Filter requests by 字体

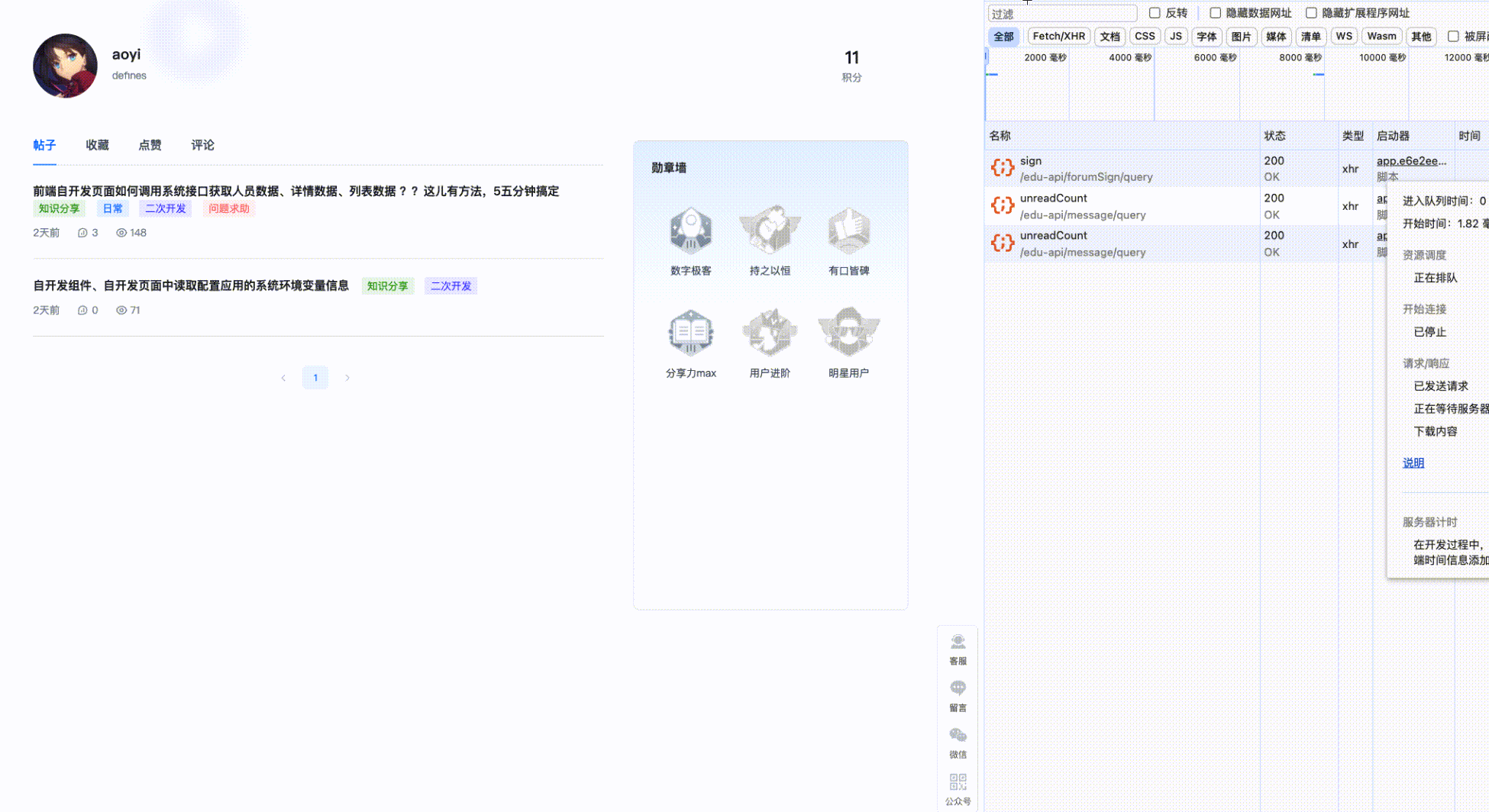1206,37
